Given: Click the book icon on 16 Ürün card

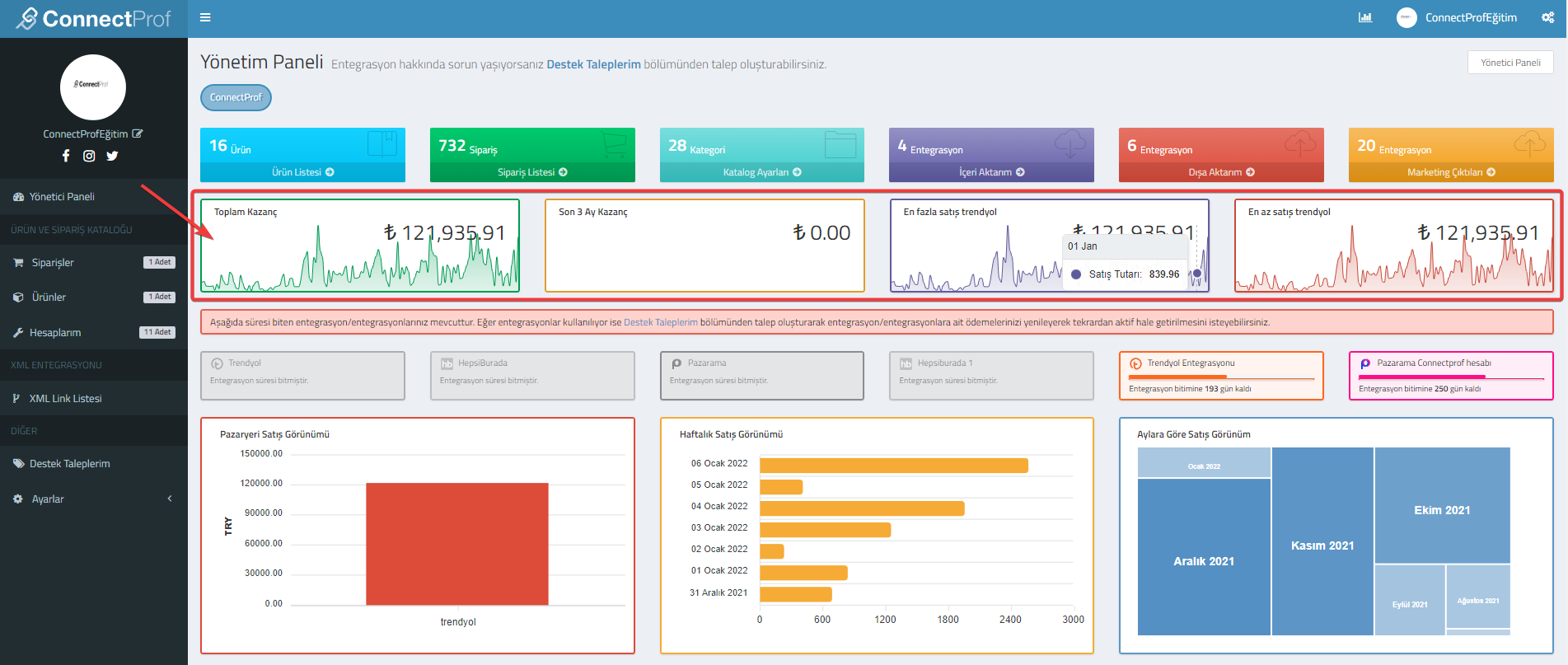Looking at the screenshot, I should tap(381, 144).
